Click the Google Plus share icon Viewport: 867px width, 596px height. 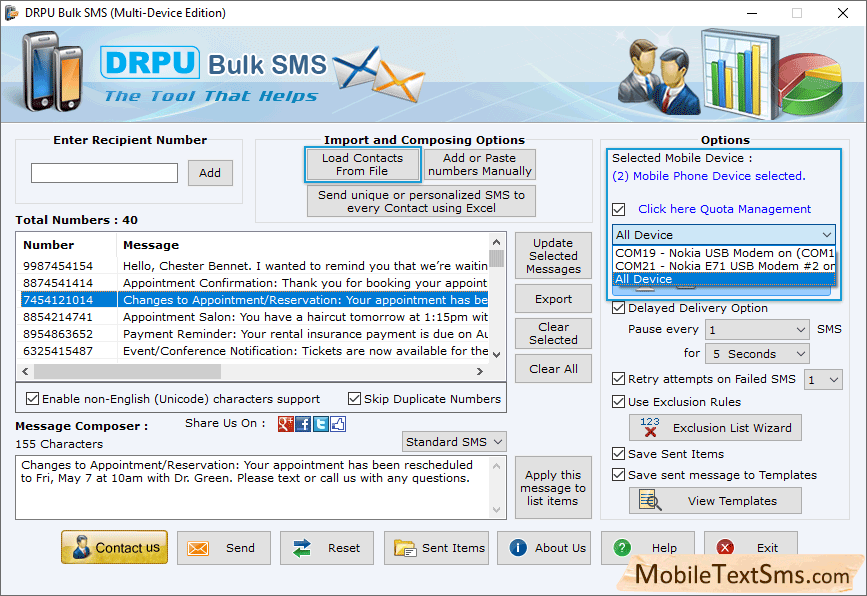coord(285,424)
